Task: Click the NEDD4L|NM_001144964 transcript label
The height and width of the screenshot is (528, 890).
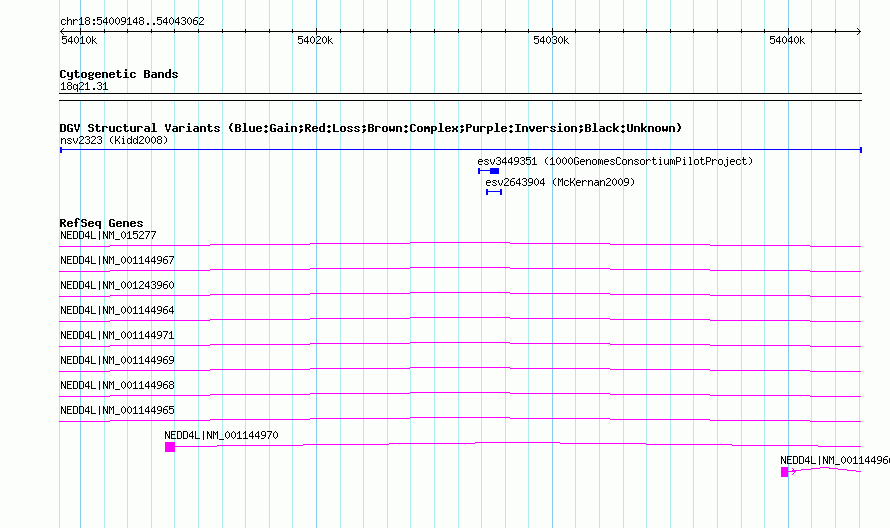Action: pos(117,311)
